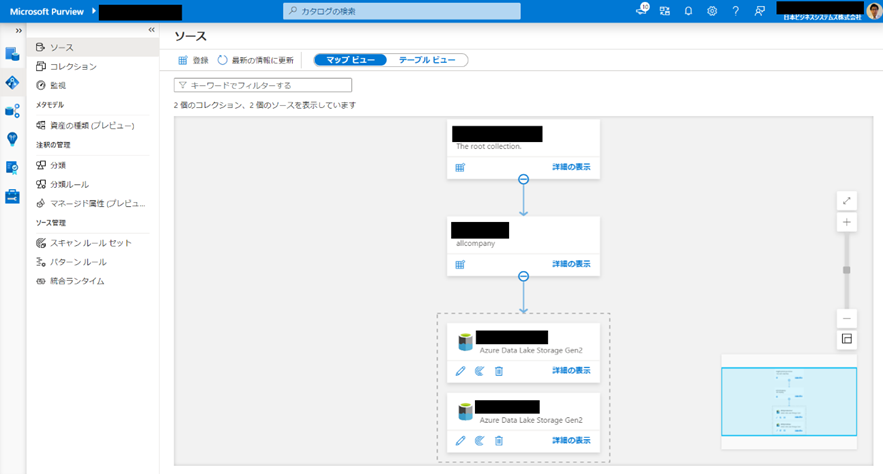The height and width of the screenshot is (474, 883).
Task: Open コレクション in the side menu
Action: coord(92,66)
